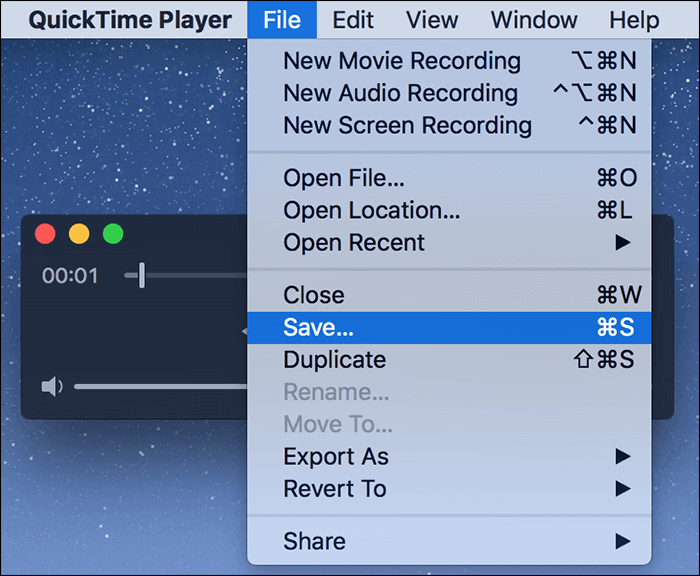Minimize the audio window with yellow button
This screenshot has width=700, height=576.
79,234
